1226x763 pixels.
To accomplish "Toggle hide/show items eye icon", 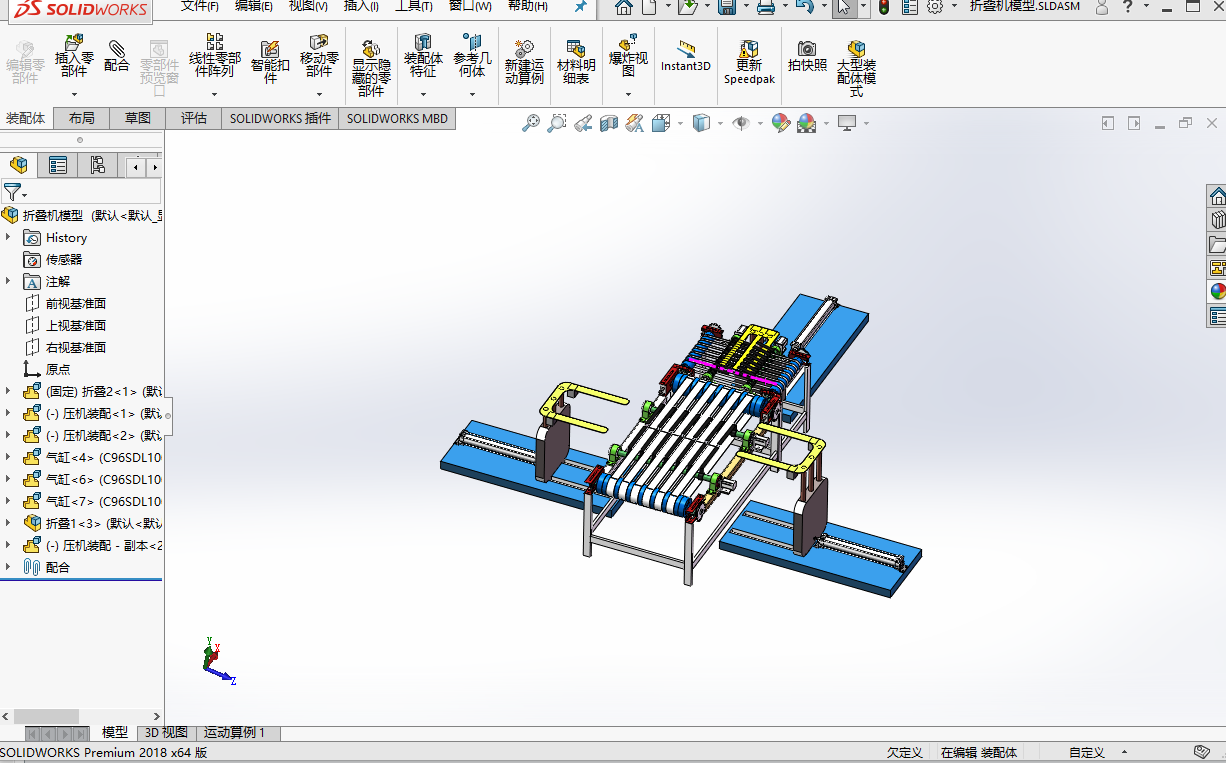I will coord(741,123).
